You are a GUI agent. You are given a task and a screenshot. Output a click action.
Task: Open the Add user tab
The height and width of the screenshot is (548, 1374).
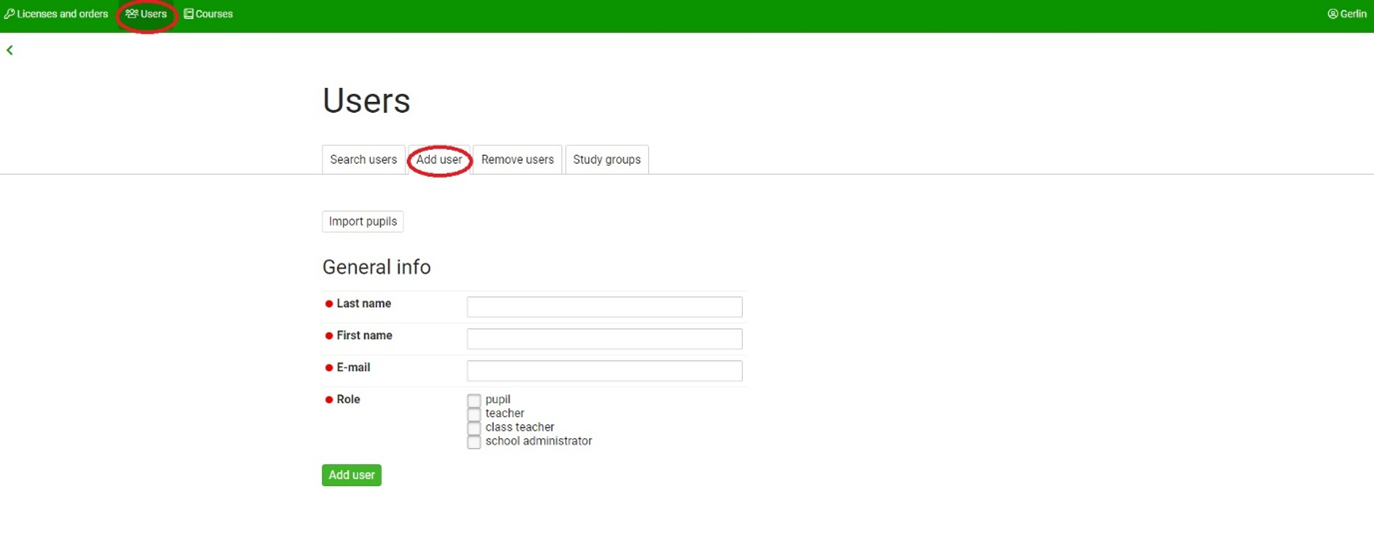point(439,160)
